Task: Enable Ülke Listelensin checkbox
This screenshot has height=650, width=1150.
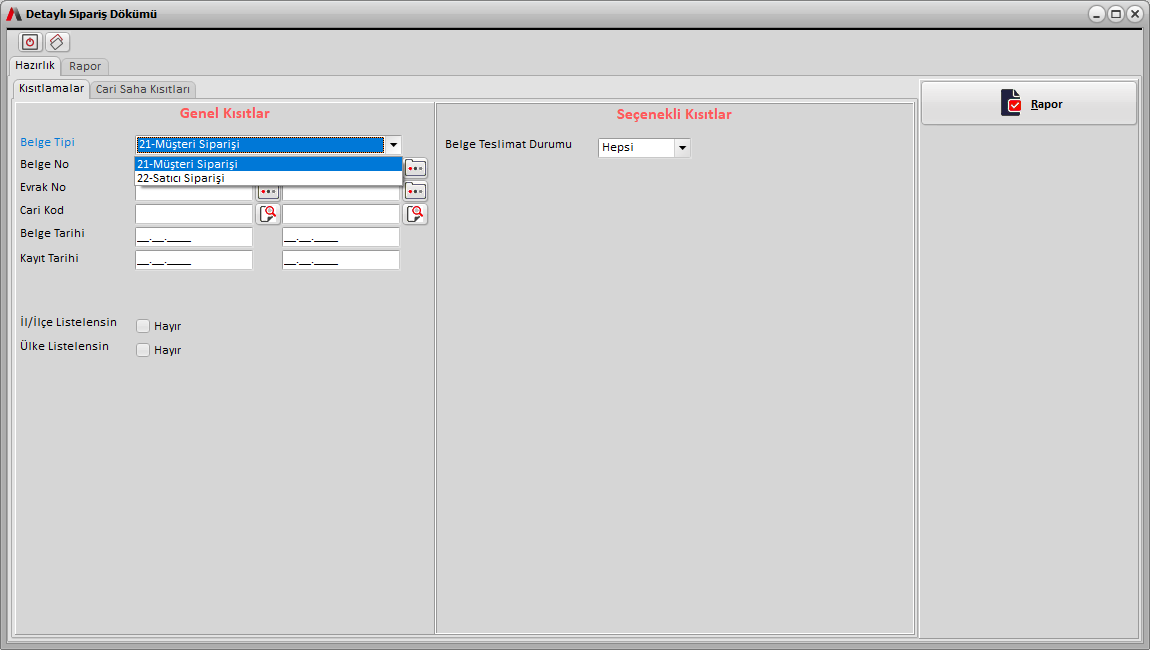Action: (x=143, y=350)
